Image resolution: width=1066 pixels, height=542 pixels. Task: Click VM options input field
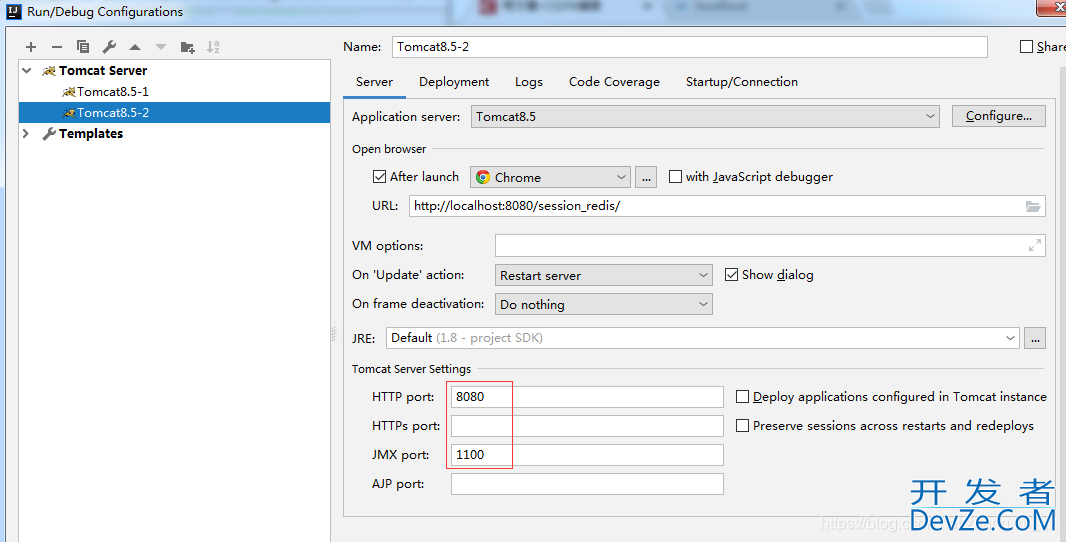click(x=770, y=245)
